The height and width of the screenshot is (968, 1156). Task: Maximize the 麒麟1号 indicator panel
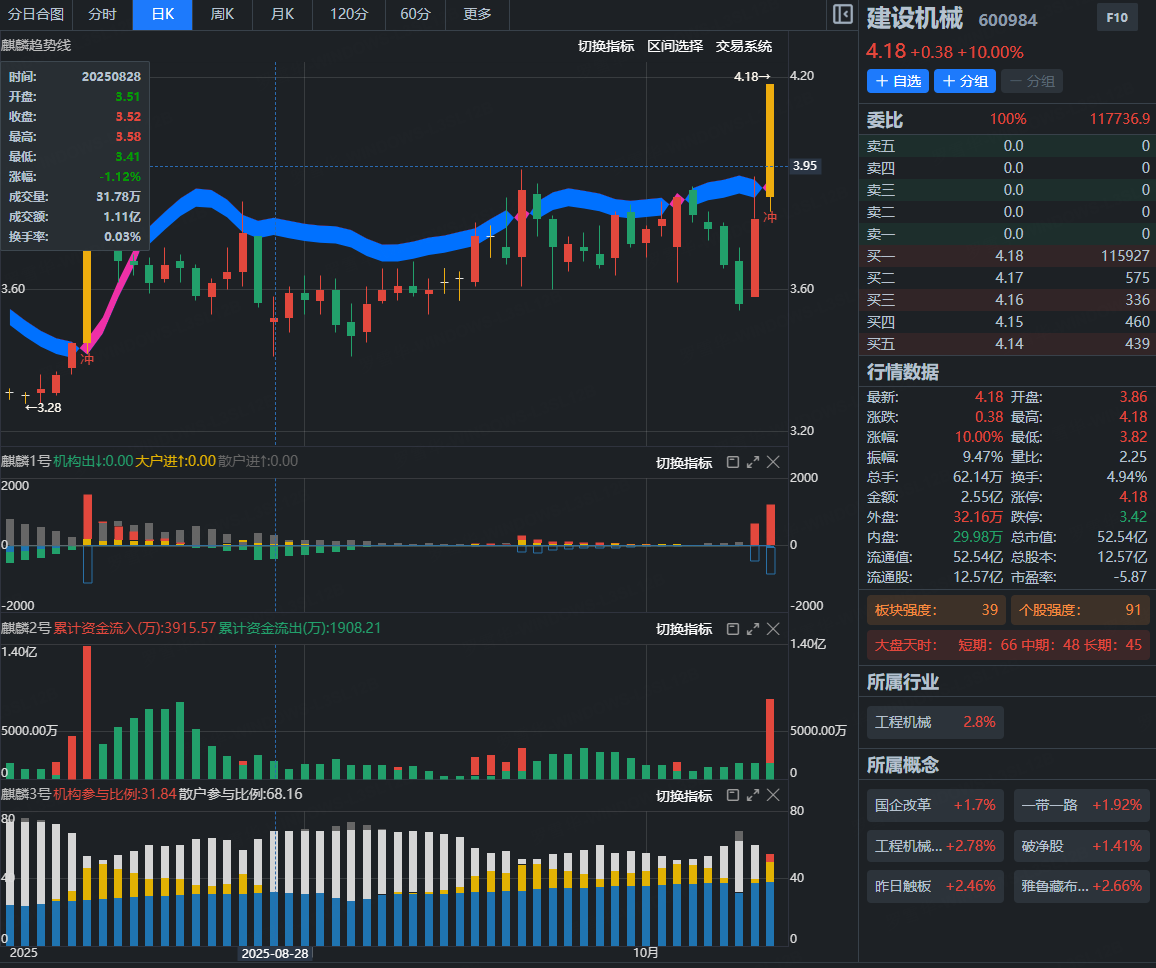752,462
